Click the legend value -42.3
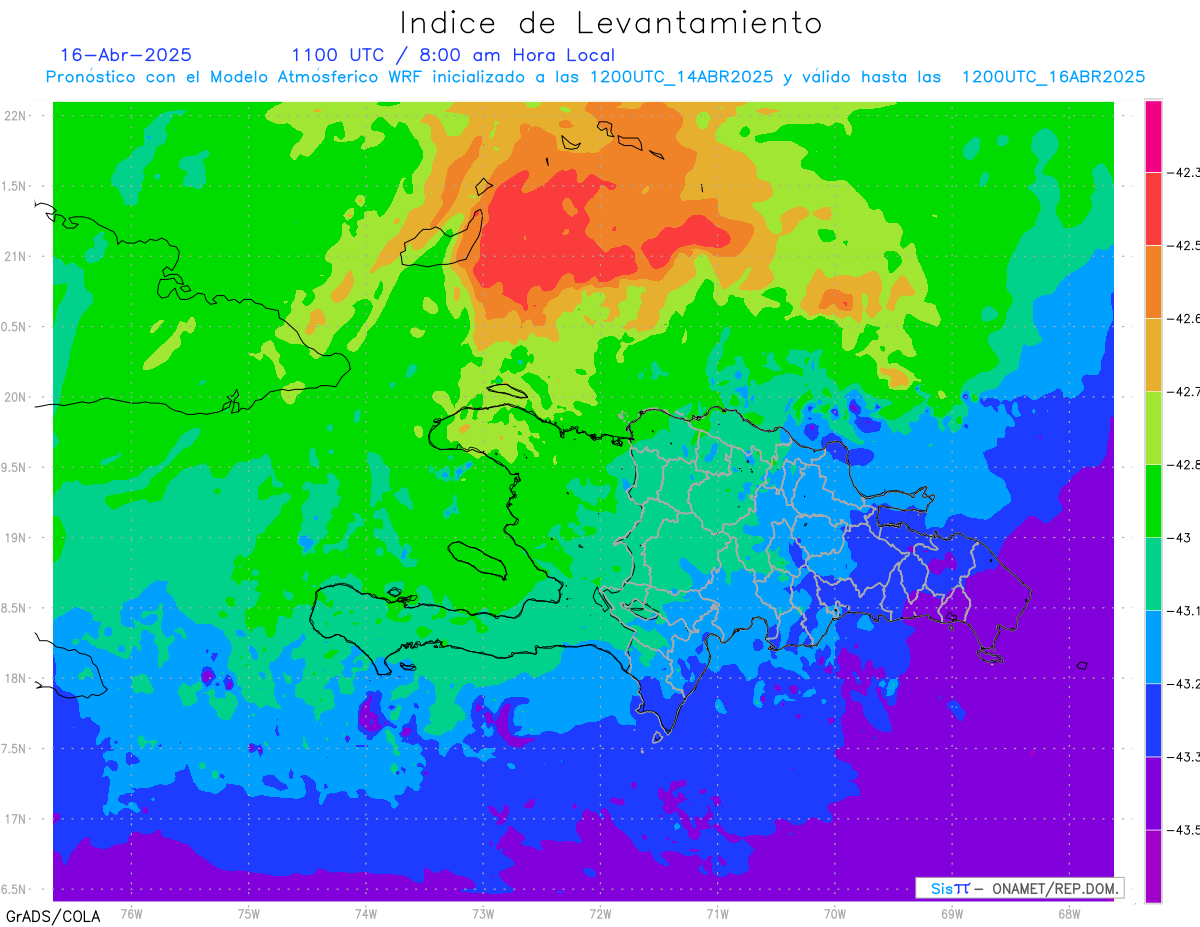Screen dimensions: 1200x927 [1184, 173]
